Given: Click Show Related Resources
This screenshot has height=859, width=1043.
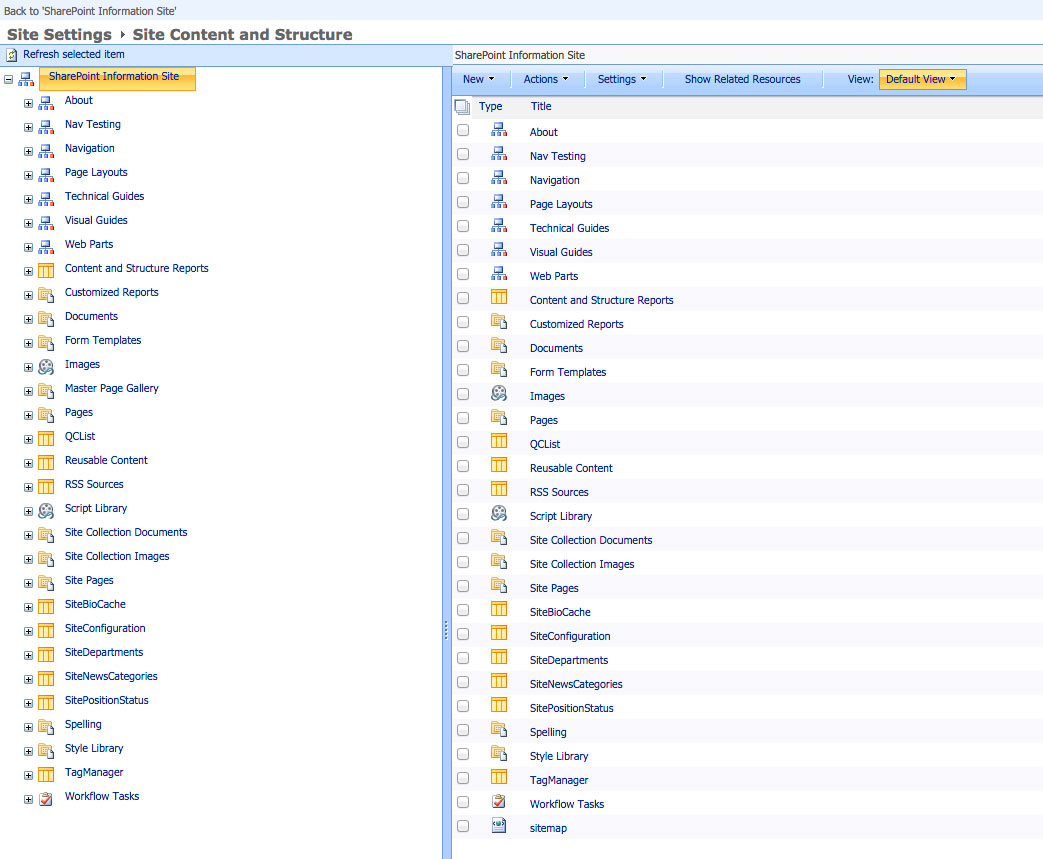Looking at the screenshot, I should pos(742,79).
